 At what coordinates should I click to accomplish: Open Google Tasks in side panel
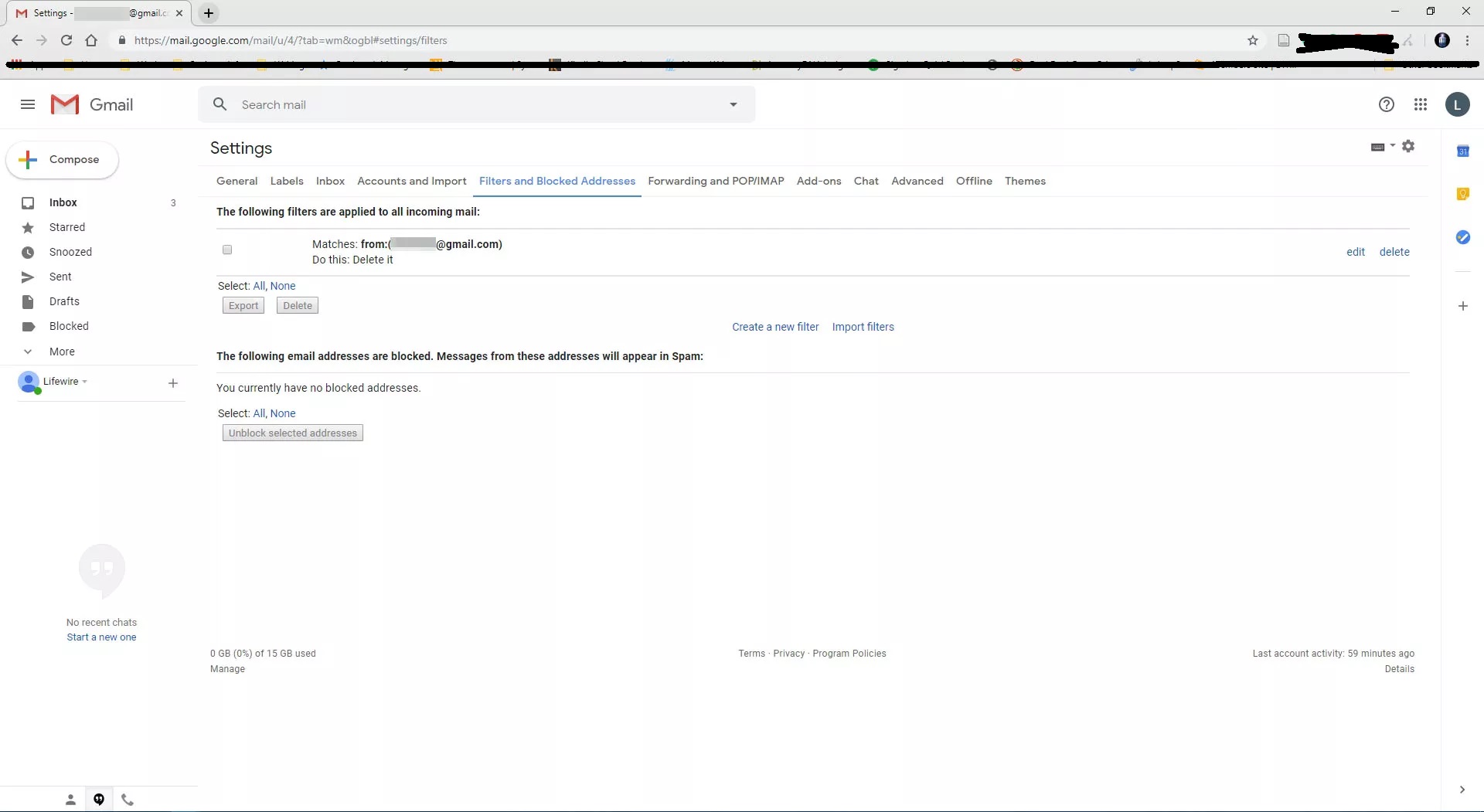(x=1462, y=237)
